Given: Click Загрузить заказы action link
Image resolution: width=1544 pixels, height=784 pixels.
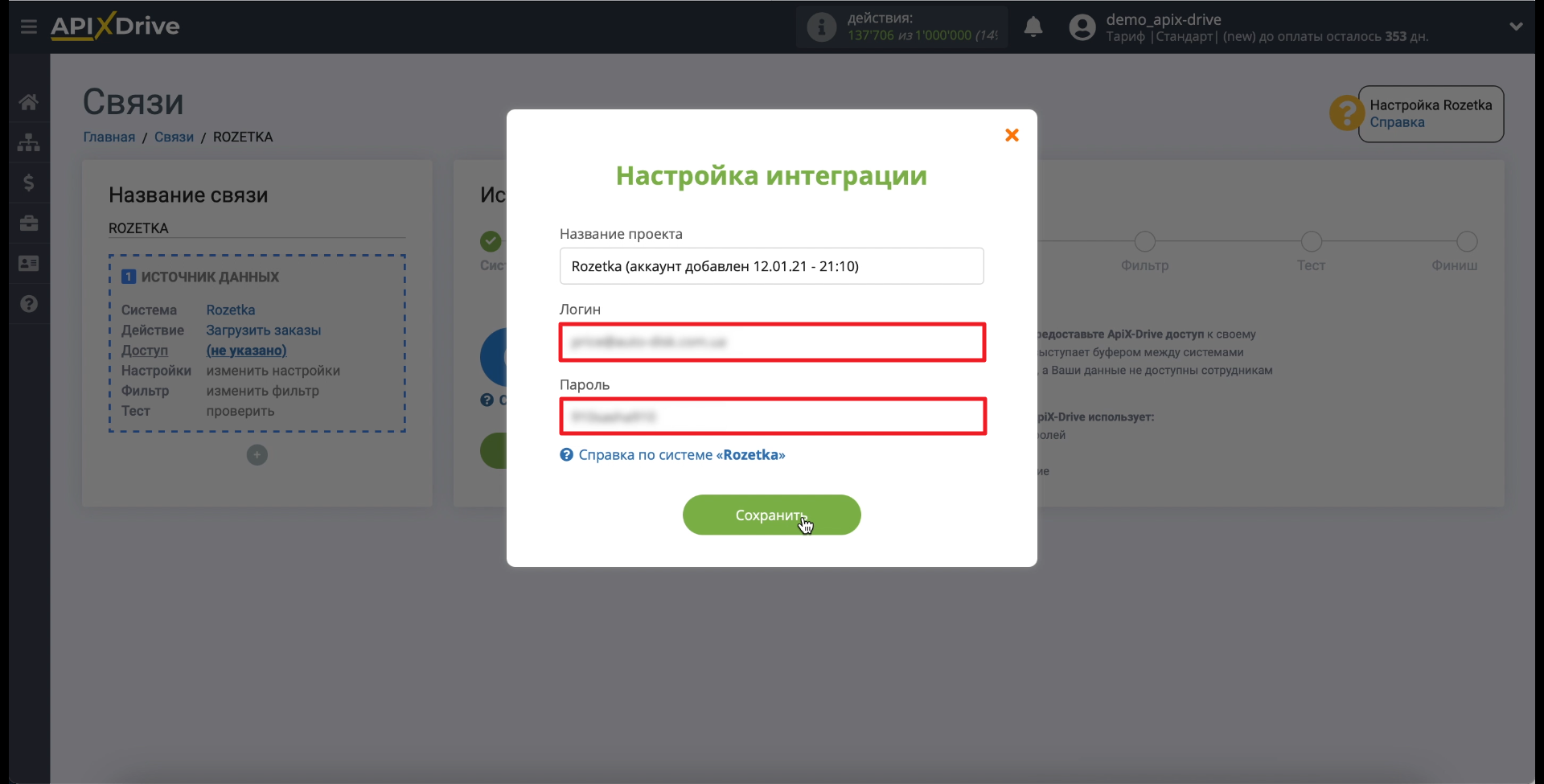Looking at the screenshot, I should click(x=263, y=330).
